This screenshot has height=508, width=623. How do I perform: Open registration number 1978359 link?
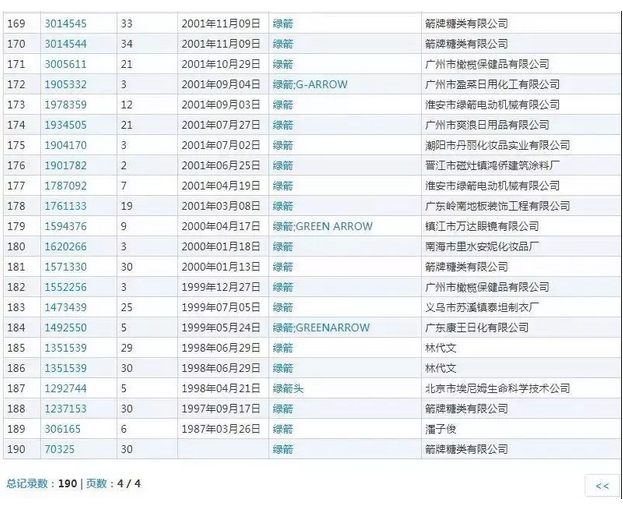point(66,104)
